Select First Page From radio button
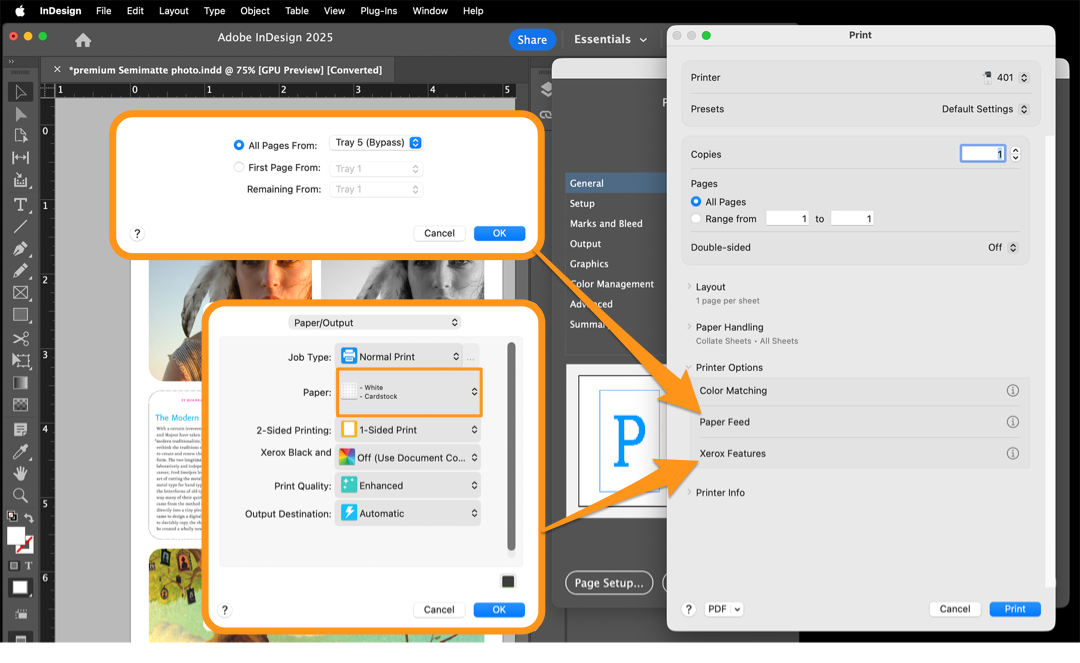Viewport: 1080px width, 663px height. tap(238, 167)
